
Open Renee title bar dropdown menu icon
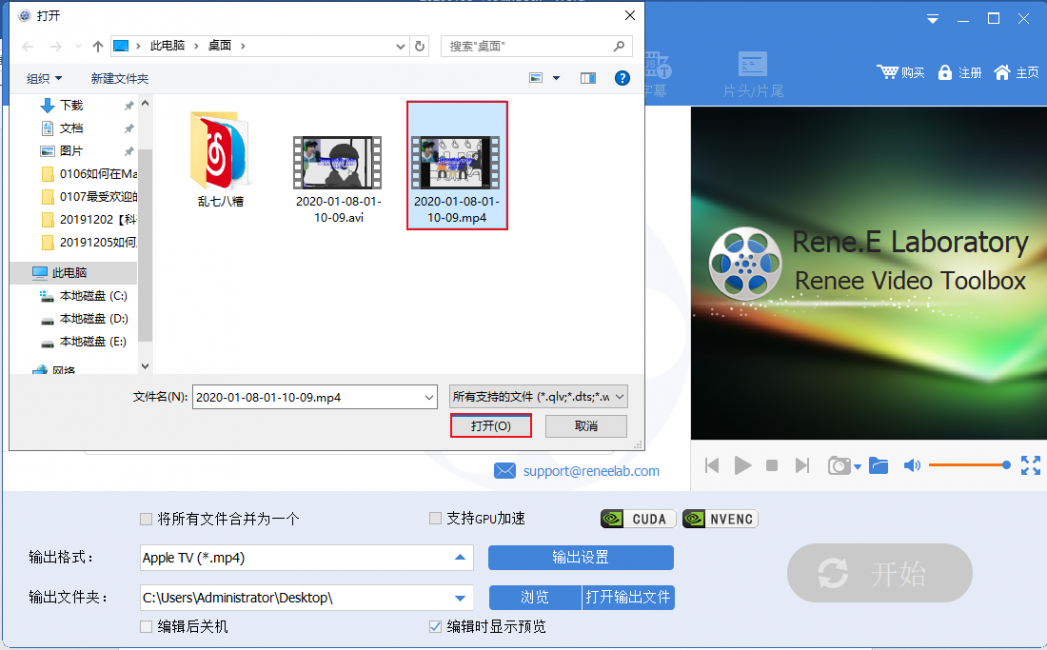click(x=933, y=19)
